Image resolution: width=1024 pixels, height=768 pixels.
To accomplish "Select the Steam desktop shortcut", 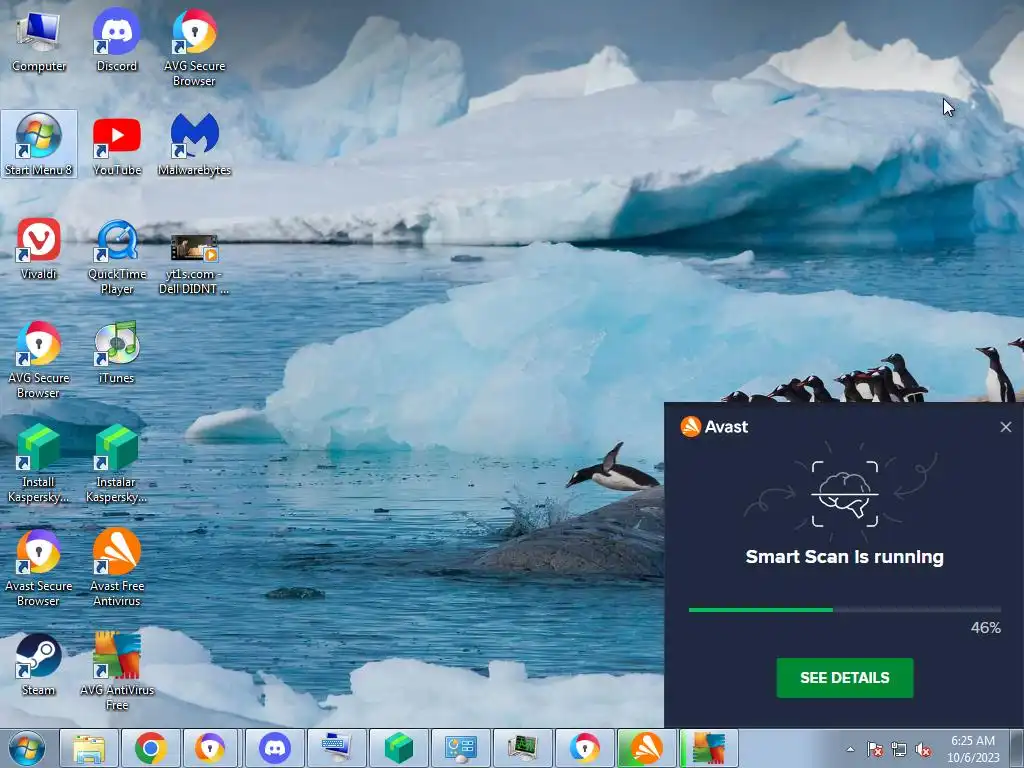I will [39, 665].
